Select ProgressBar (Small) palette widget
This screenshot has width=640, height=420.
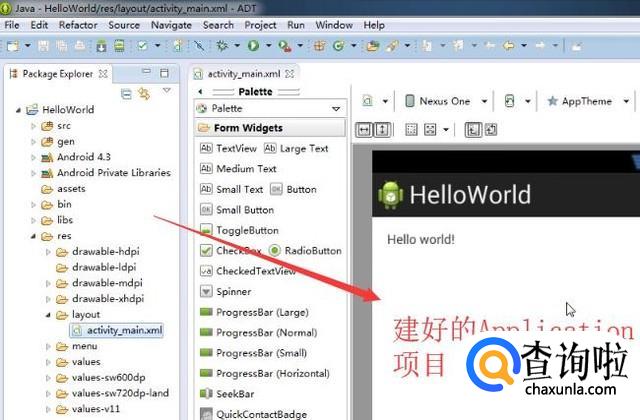click(253, 353)
